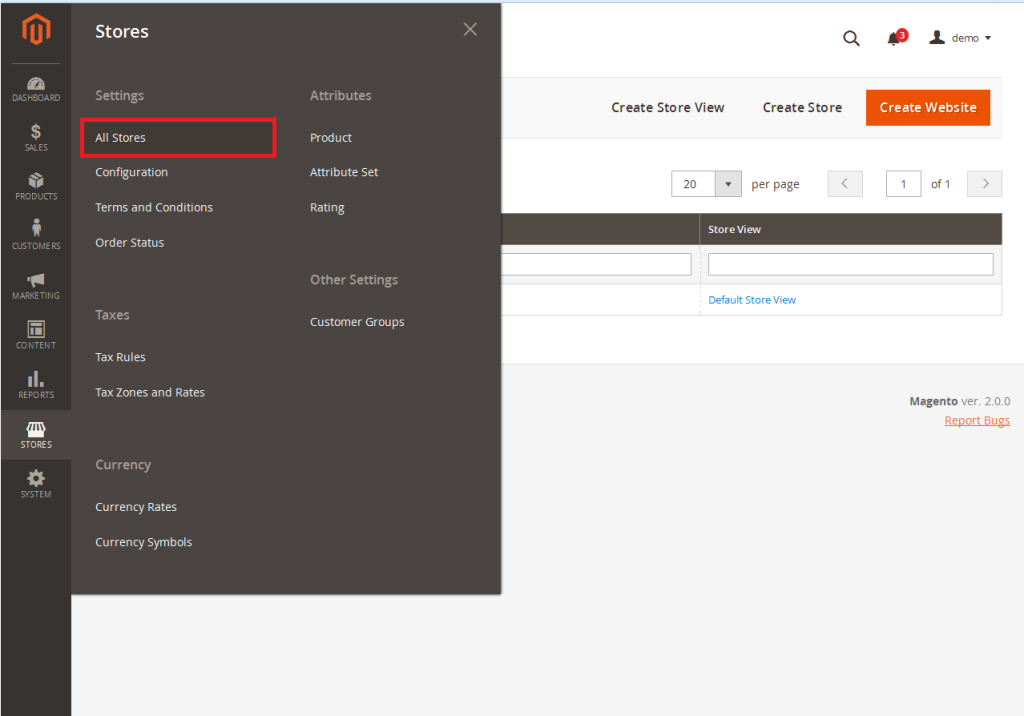This screenshot has height=716, width=1024.
Task: Open the notifications bell icon
Action: click(894, 38)
